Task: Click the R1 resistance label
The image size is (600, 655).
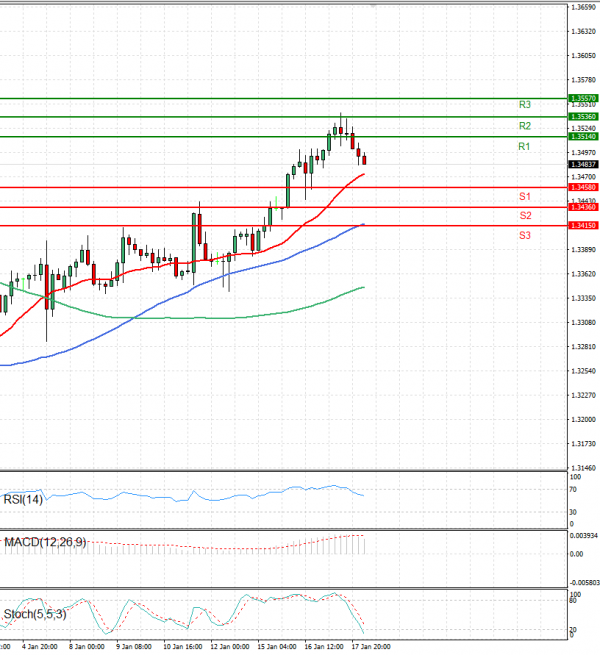Action: tap(524, 147)
